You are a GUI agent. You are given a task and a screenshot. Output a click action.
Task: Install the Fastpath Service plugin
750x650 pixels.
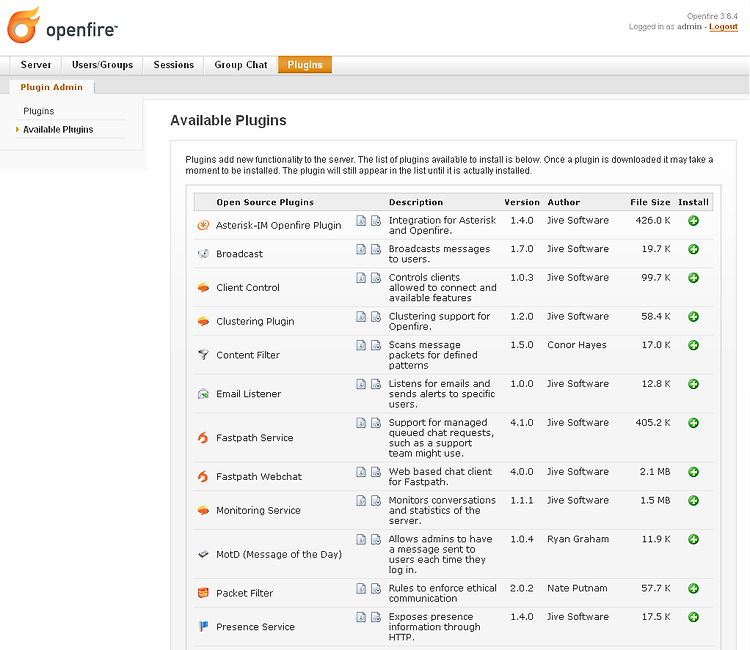click(x=693, y=423)
